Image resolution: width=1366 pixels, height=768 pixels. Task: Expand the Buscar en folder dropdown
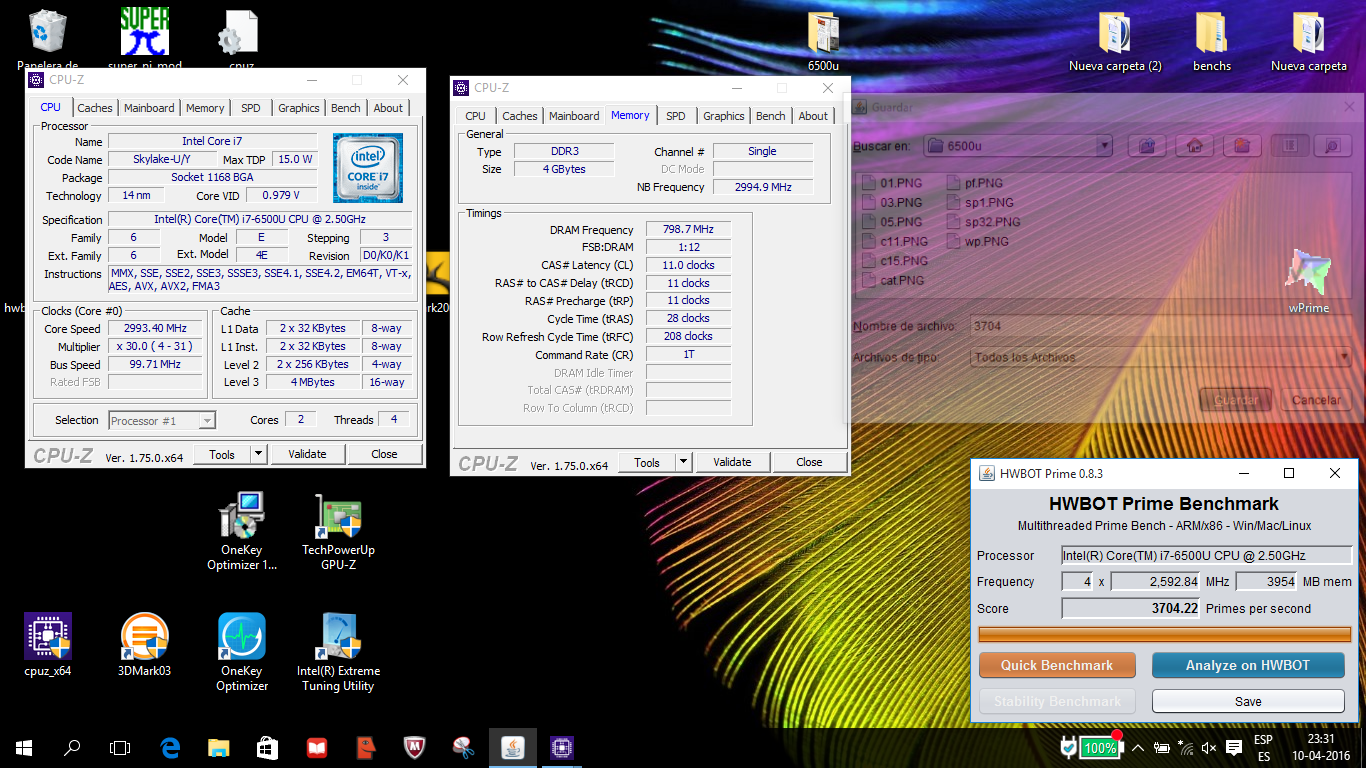tap(1104, 146)
